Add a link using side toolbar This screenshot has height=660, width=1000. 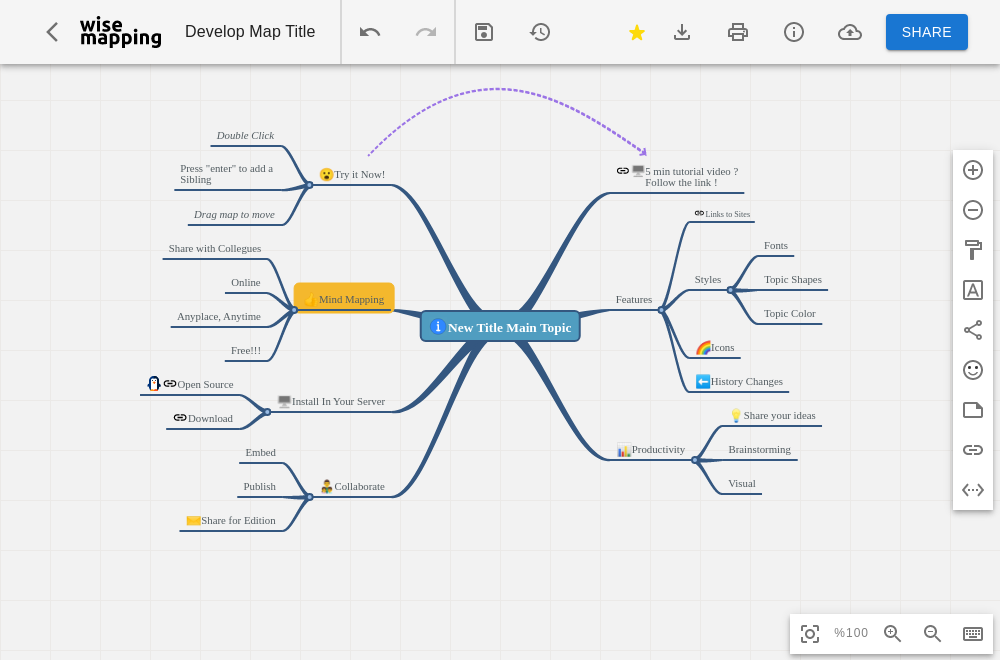click(973, 450)
